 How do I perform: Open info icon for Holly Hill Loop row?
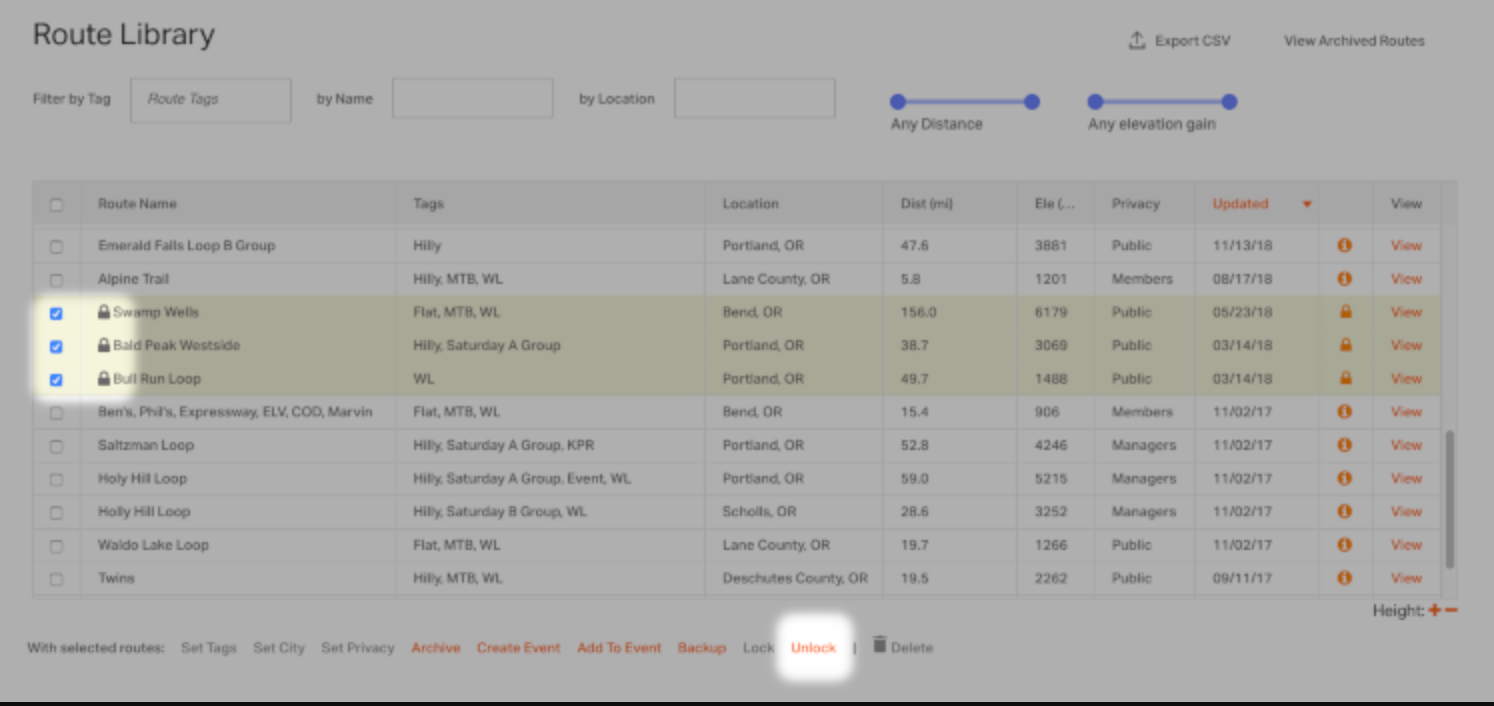pyautogui.click(x=1344, y=511)
